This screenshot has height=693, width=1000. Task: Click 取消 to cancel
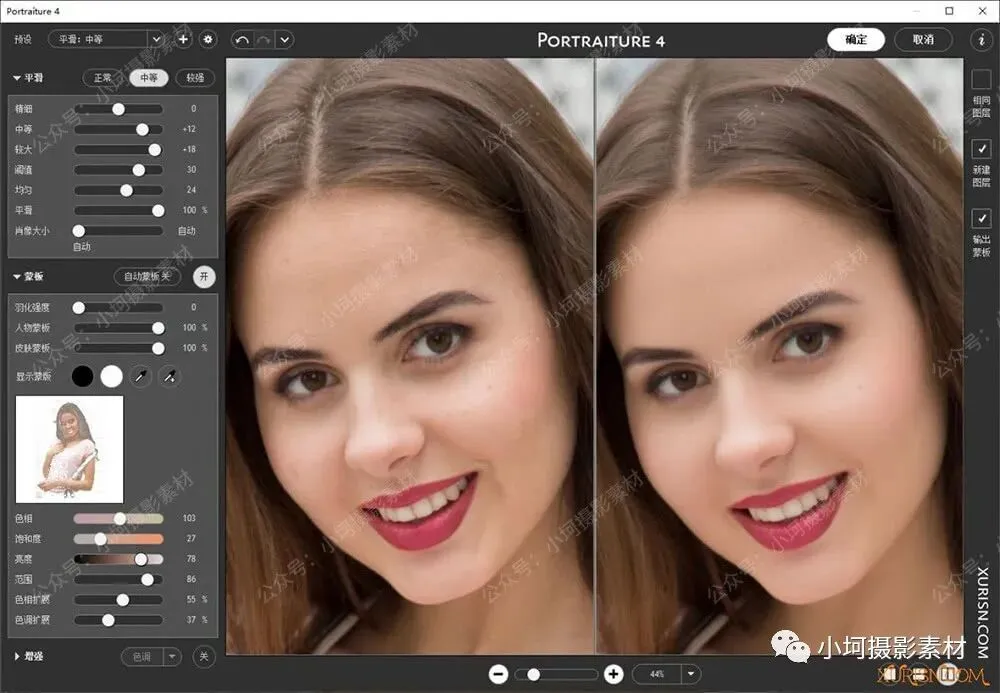(x=923, y=40)
